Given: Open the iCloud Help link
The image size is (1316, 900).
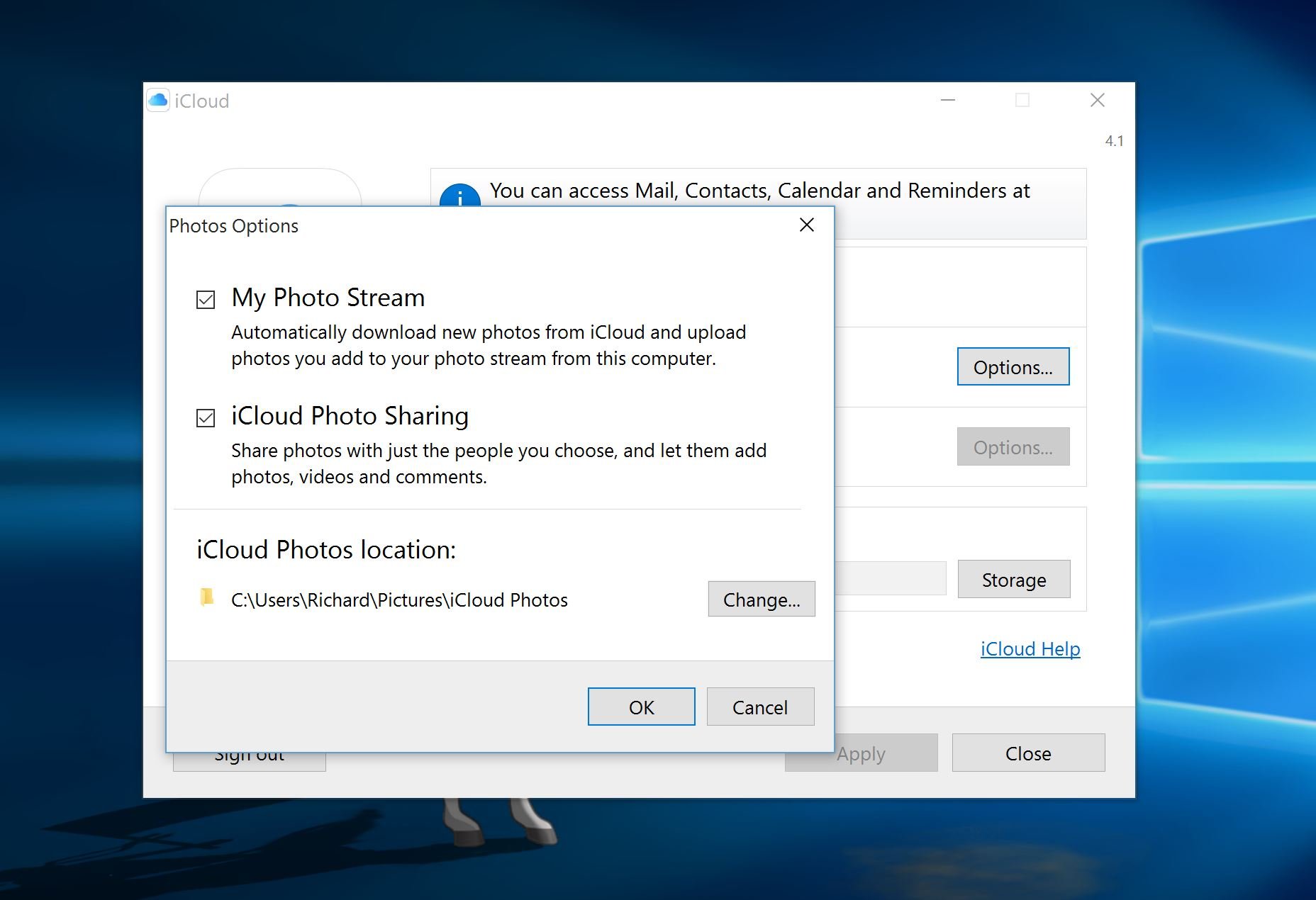Looking at the screenshot, I should (1030, 649).
